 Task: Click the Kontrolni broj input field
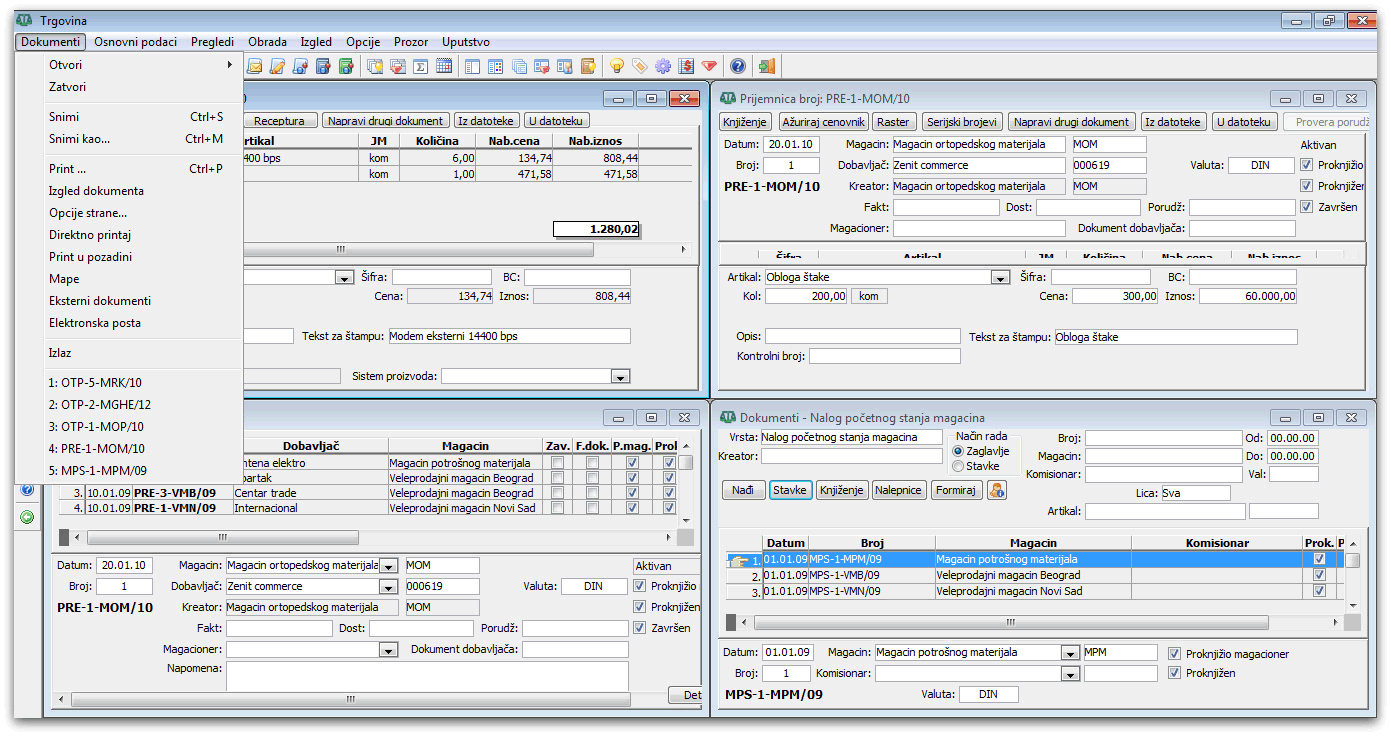click(884, 356)
